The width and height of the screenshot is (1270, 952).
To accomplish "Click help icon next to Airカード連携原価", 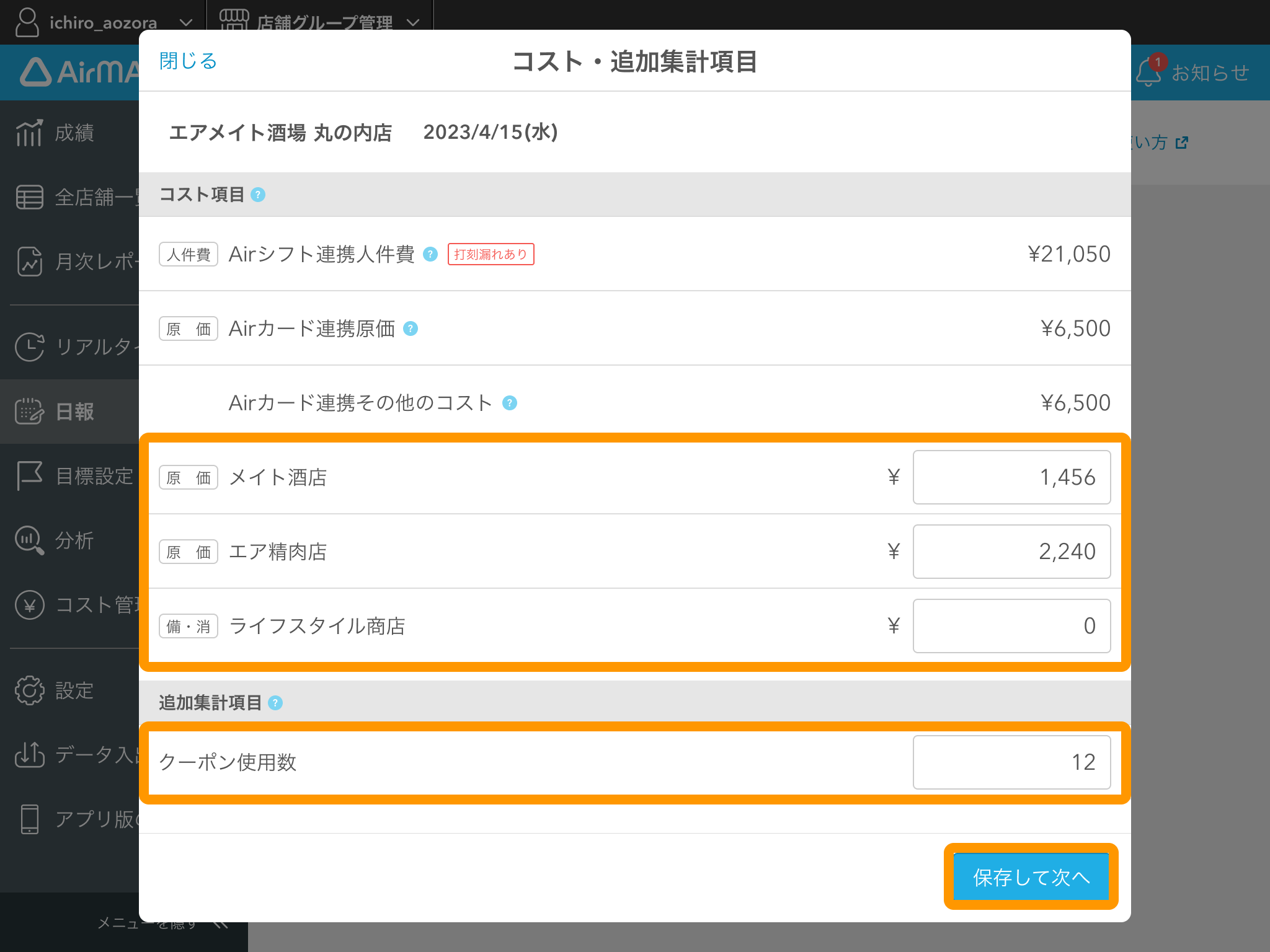I will (411, 328).
